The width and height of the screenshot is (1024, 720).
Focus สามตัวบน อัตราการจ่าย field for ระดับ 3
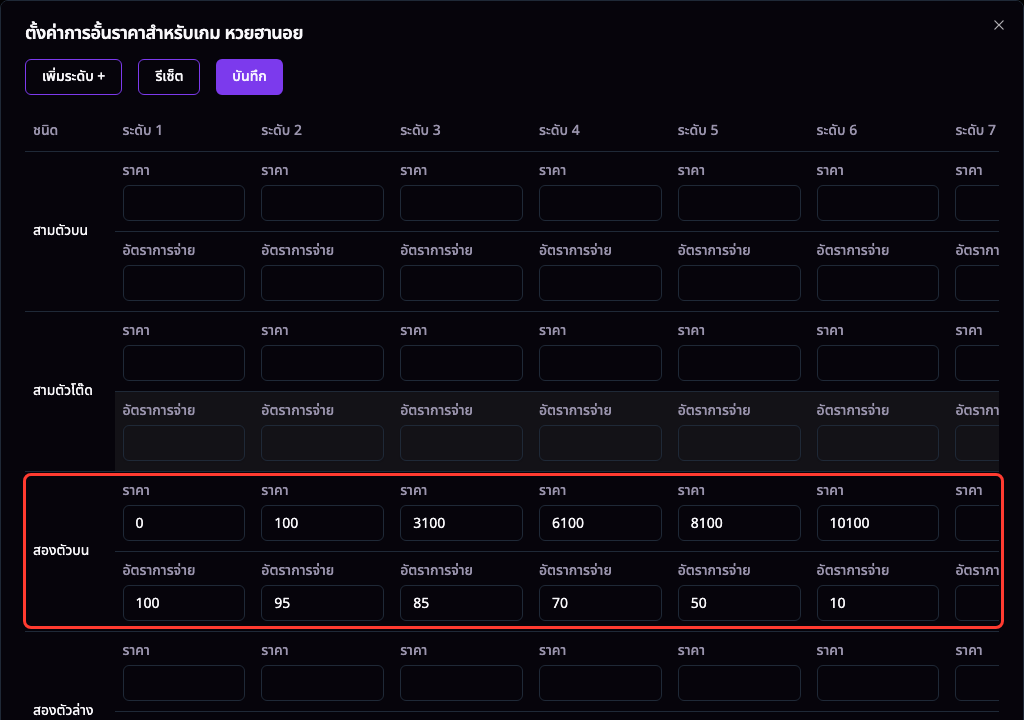tap(461, 283)
